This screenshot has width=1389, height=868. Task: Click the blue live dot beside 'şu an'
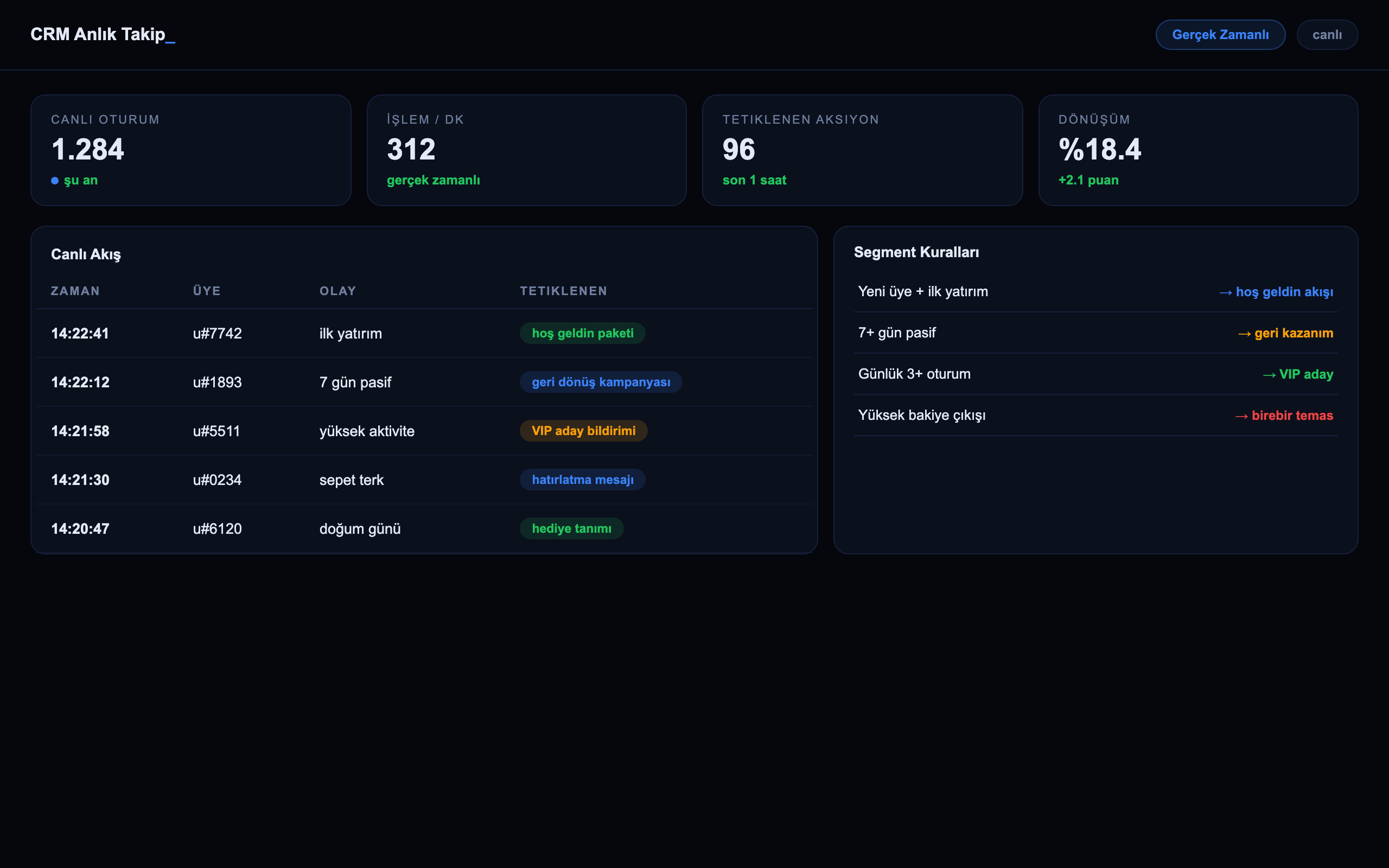[54, 180]
